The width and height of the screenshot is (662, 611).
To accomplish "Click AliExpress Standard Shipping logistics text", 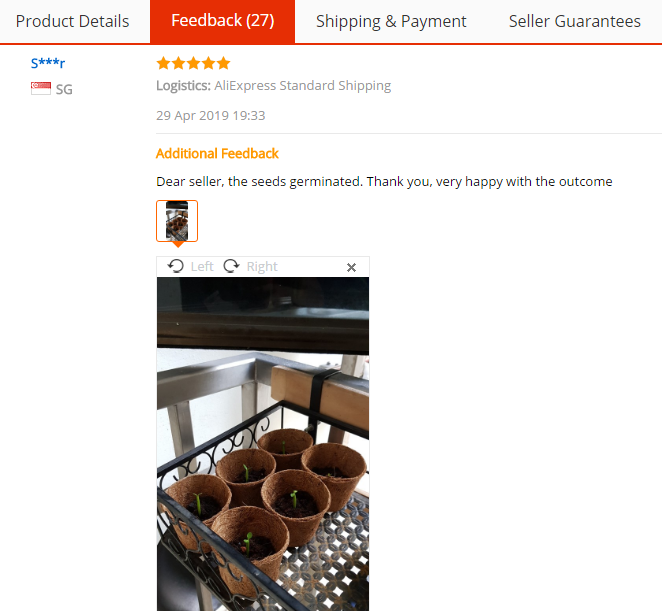I will tap(302, 86).
